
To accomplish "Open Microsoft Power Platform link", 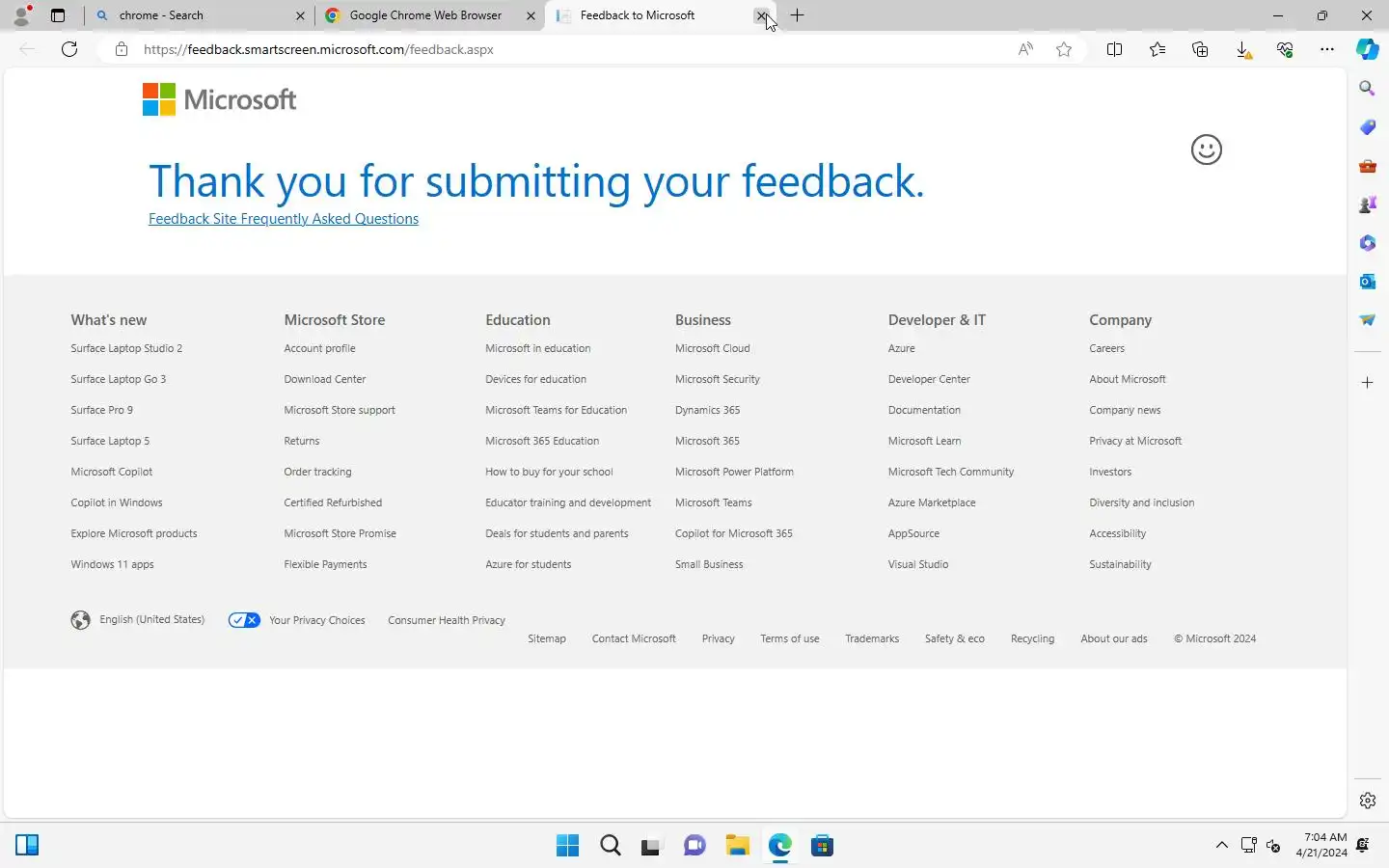I will 734,472.
